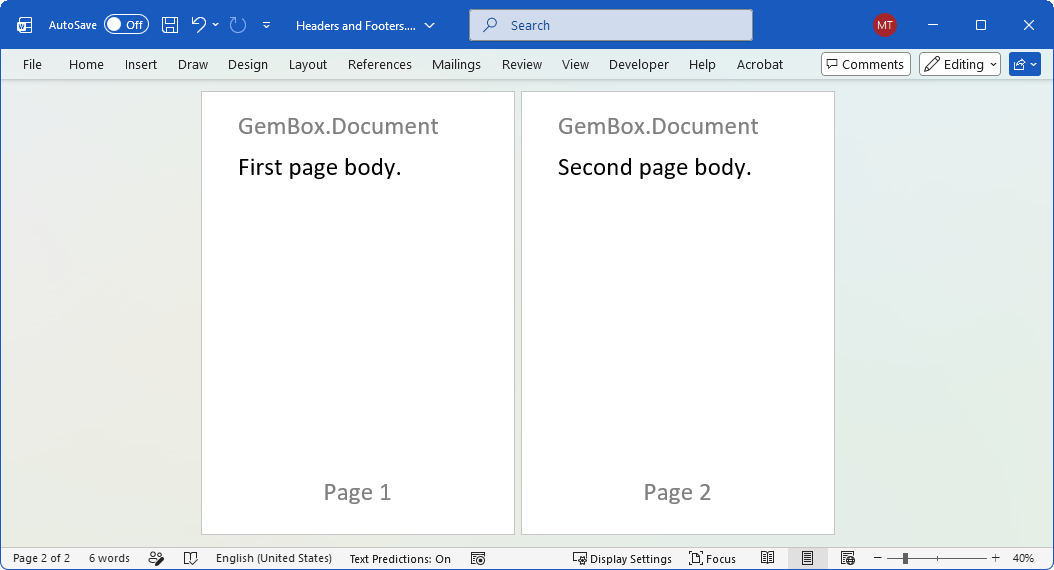Switch to the Acrobat tab
This screenshot has height=570, width=1054.
click(x=760, y=65)
